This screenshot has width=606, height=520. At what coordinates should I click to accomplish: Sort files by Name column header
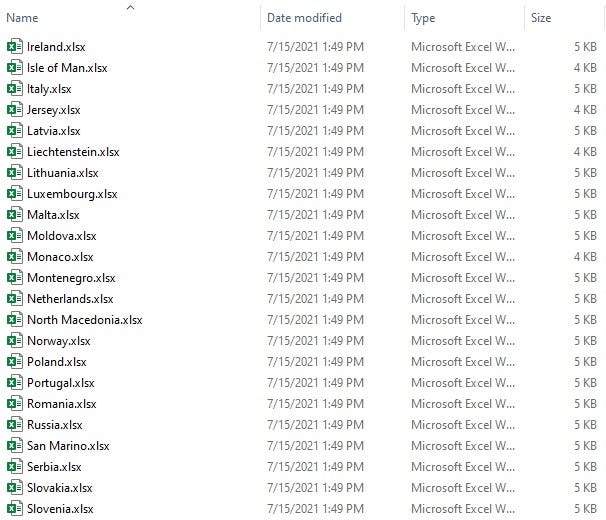coord(22,18)
